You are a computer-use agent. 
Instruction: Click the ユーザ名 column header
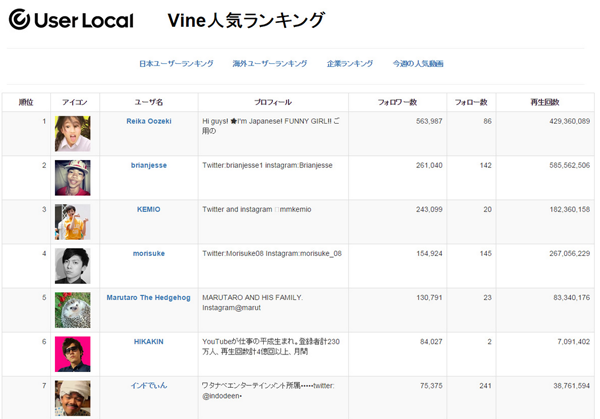pyautogui.click(x=149, y=102)
